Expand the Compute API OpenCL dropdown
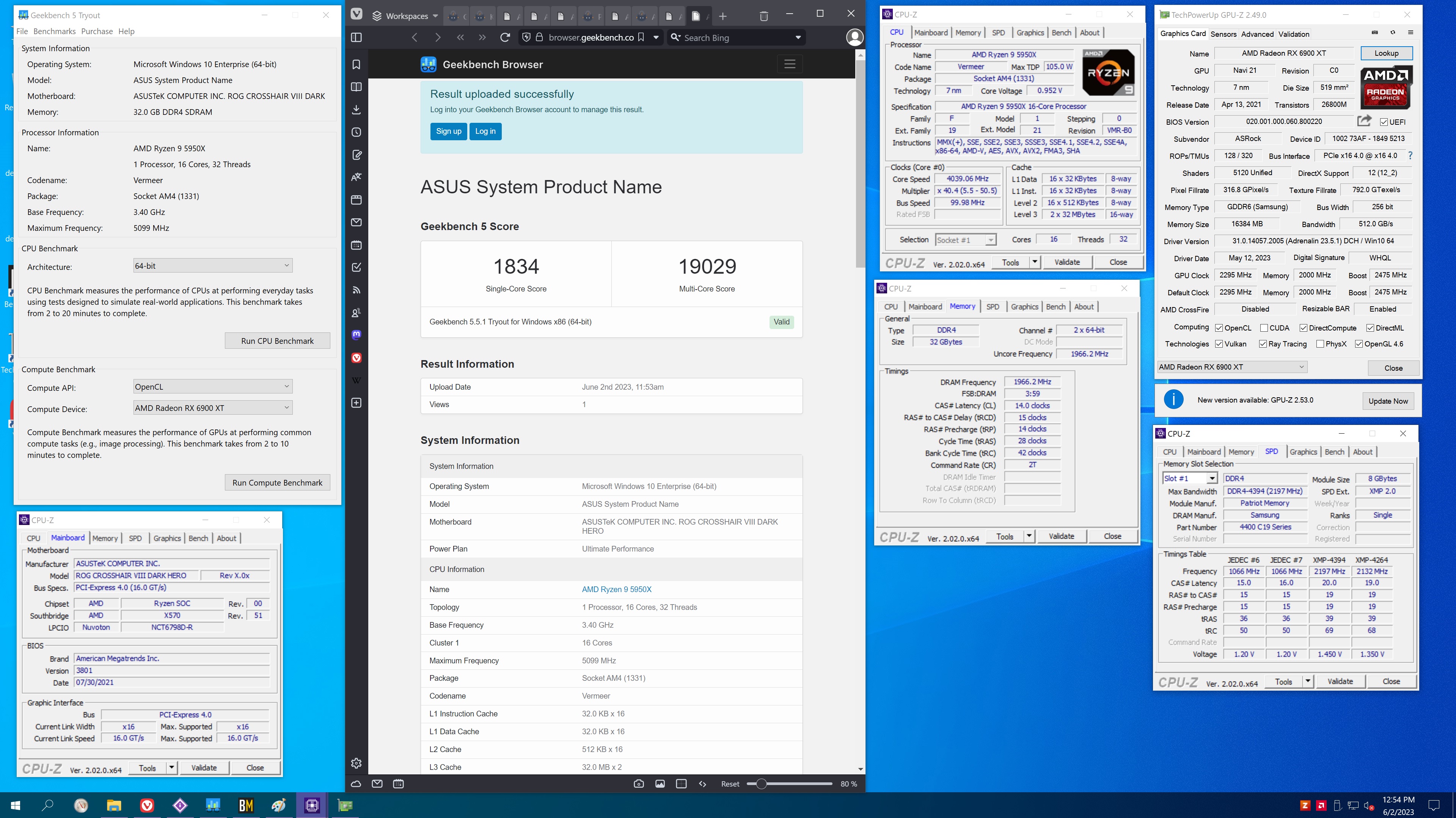The height and width of the screenshot is (818, 1456). [x=212, y=387]
